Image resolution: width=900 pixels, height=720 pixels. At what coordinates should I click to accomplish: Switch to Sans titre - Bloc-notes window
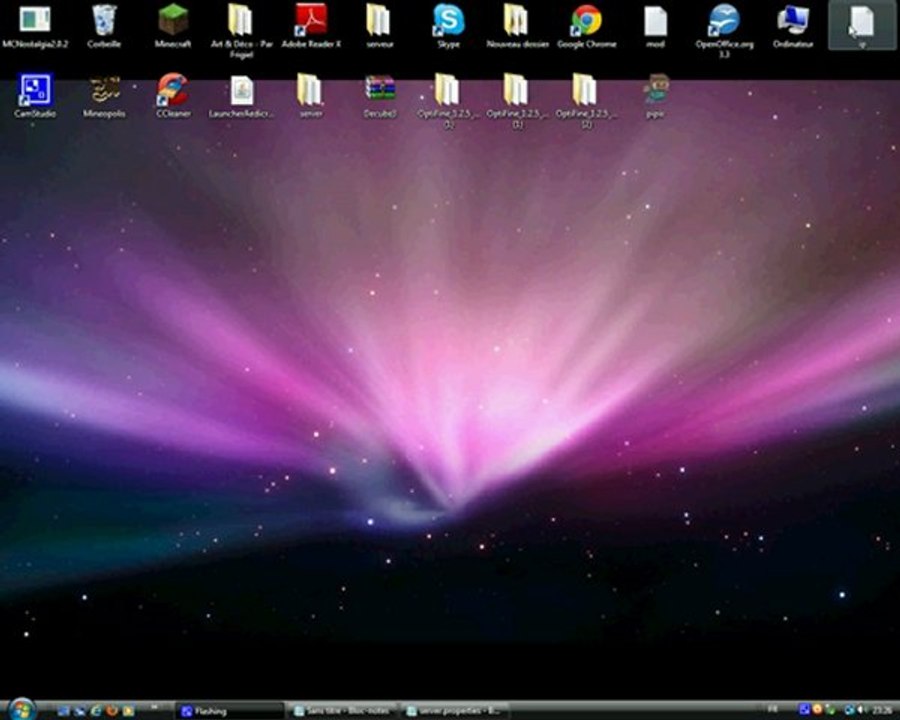point(343,711)
